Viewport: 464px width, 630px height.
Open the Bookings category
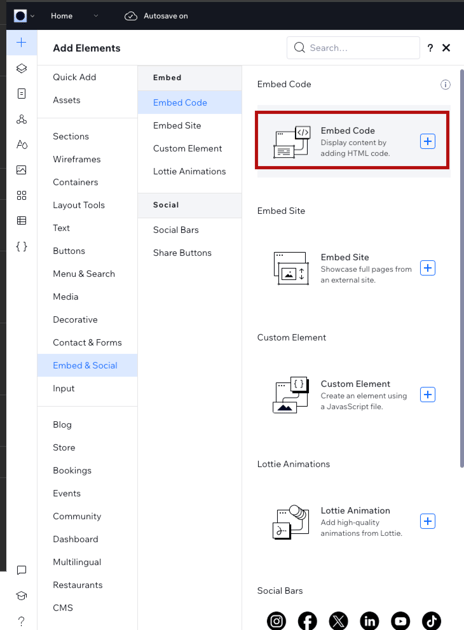click(72, 470)
